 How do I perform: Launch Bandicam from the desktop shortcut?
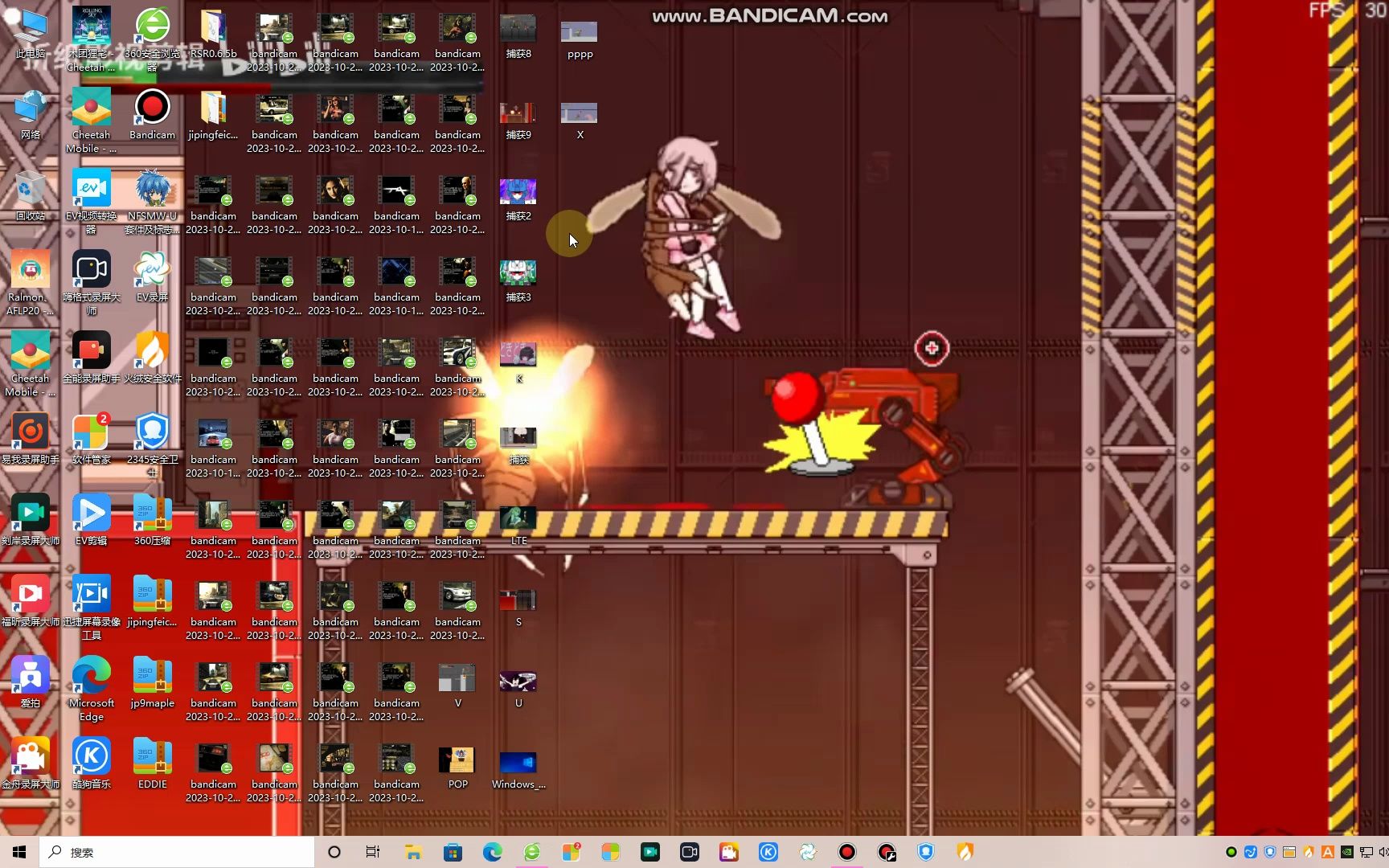[152, 114]
